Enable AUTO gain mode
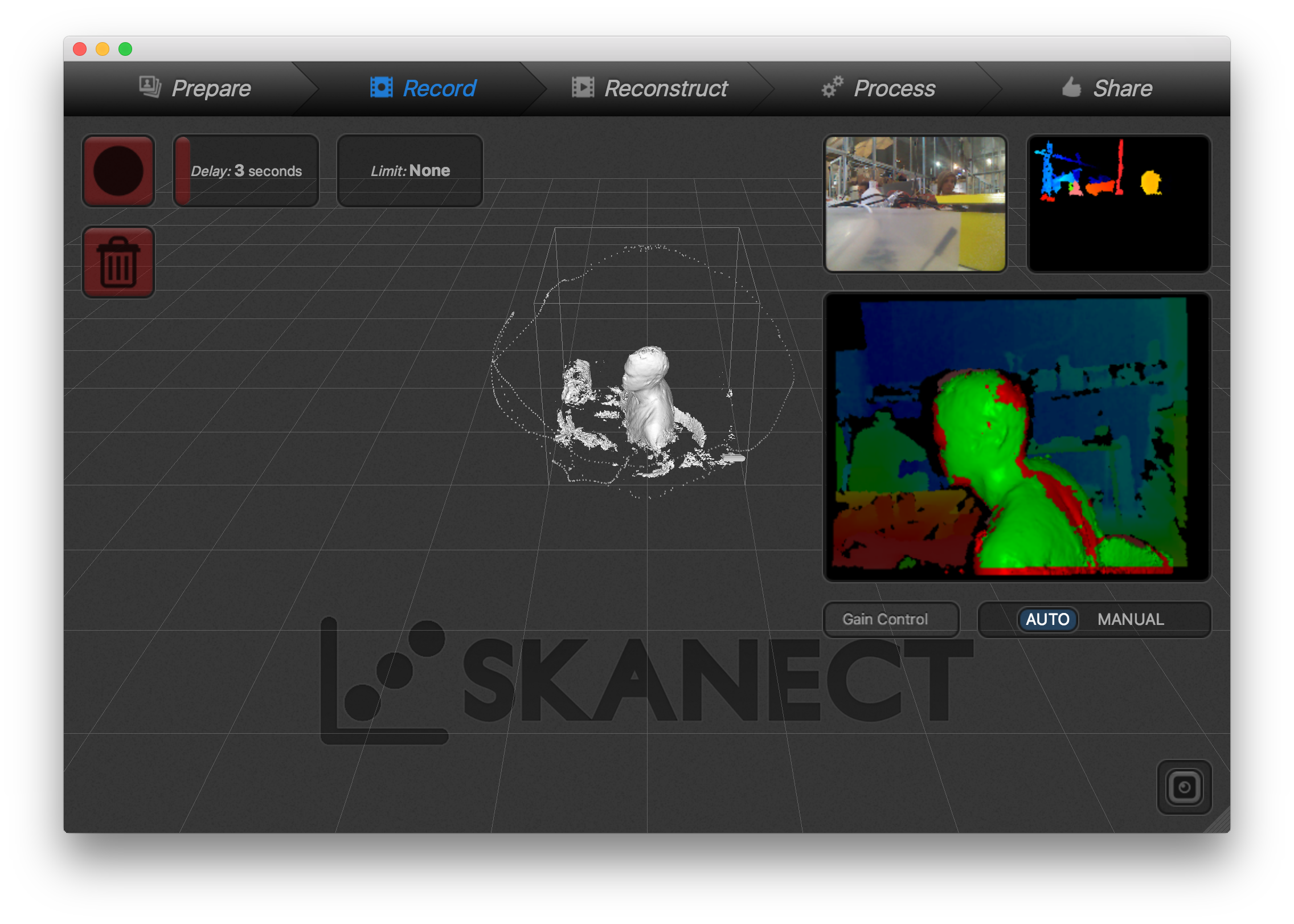 click(x=1048, y=619)
